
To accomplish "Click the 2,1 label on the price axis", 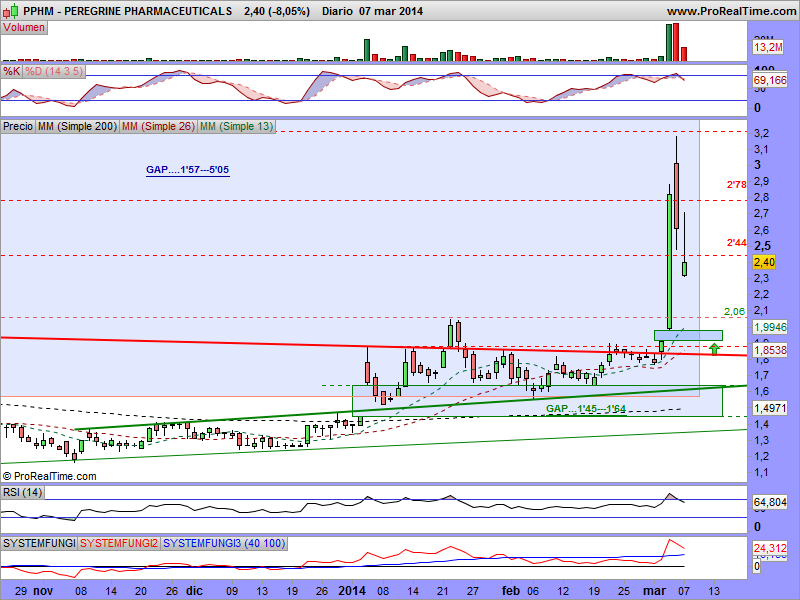I will click(x=762, y=310).
